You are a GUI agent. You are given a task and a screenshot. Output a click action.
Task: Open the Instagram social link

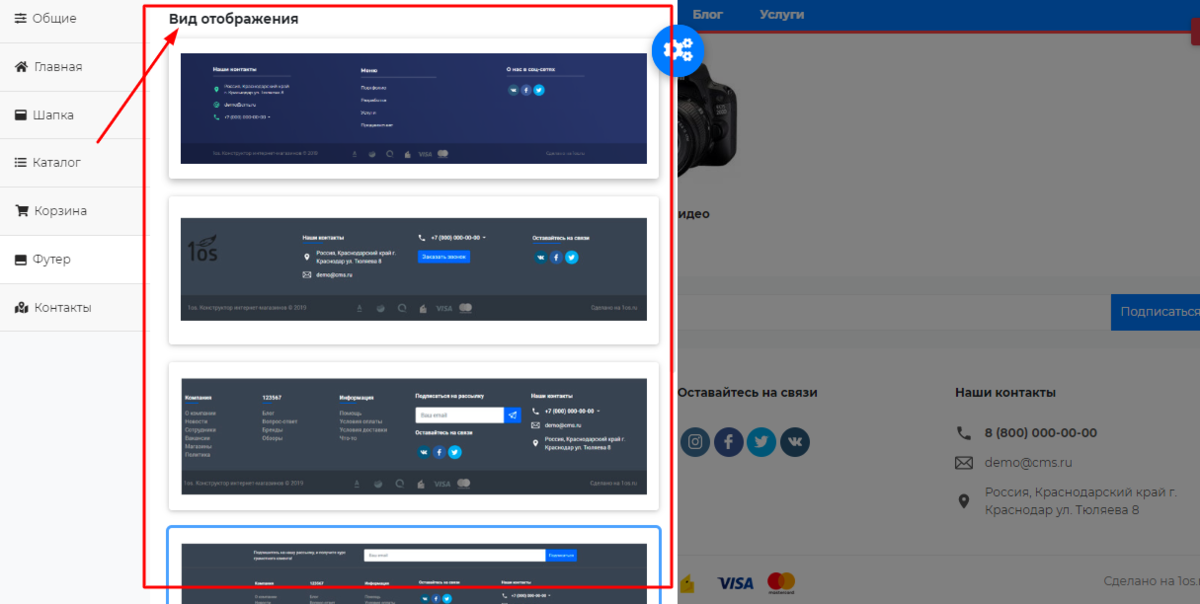tap(696, 441)
